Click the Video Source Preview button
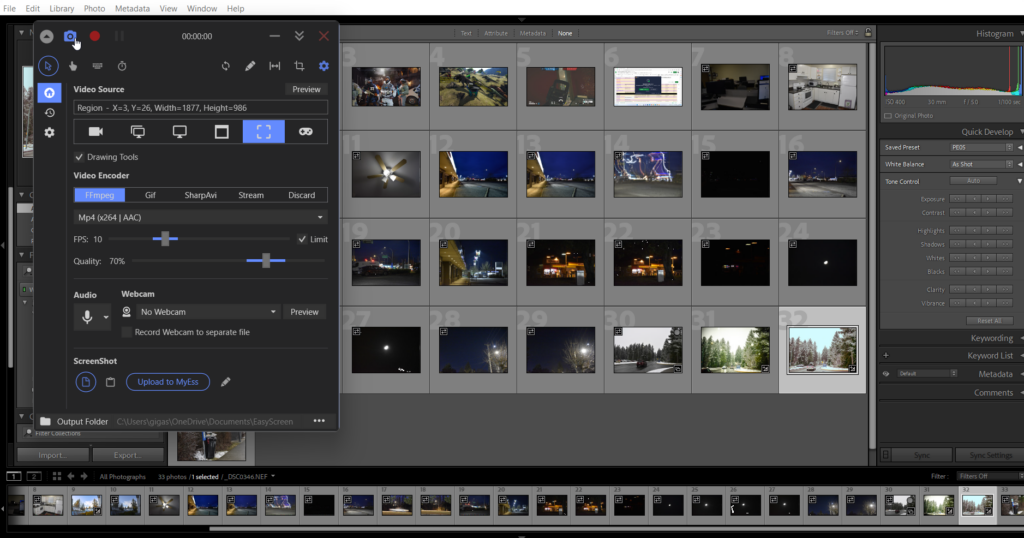The width and height of the screenshot is (1024, 538). click(306, 89)
